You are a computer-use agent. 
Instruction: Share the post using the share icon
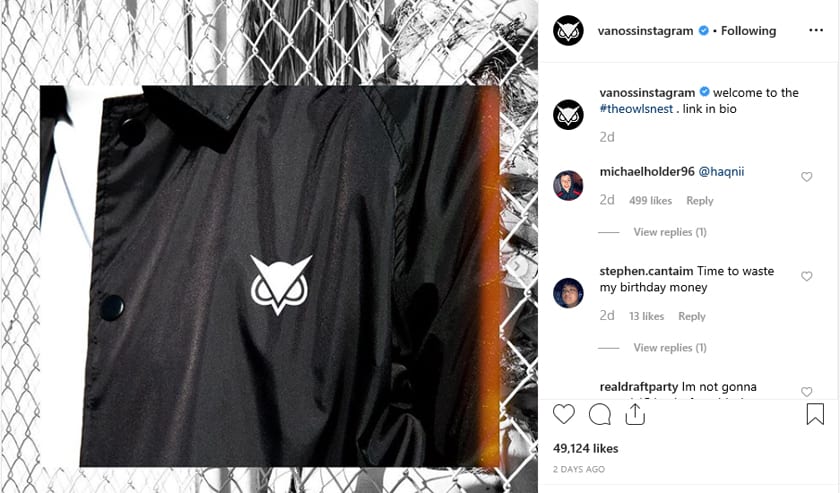(635, 414)
